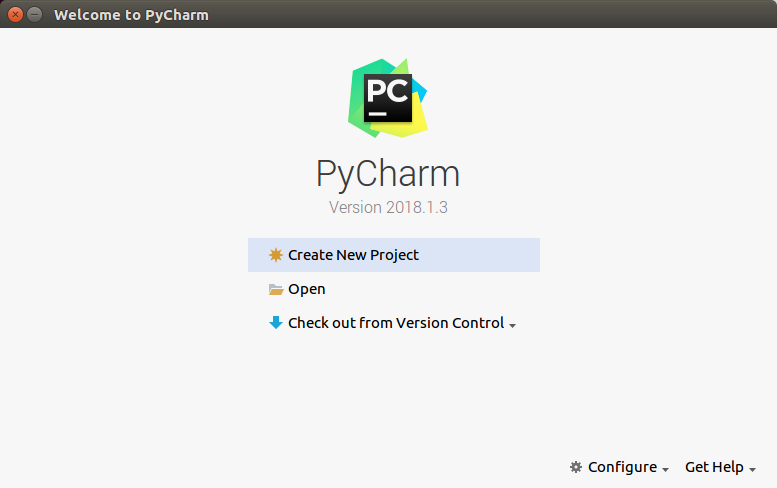
Task: Click the PyCharm PC logo
Action: pyautogui.click(x=388, y=98)
